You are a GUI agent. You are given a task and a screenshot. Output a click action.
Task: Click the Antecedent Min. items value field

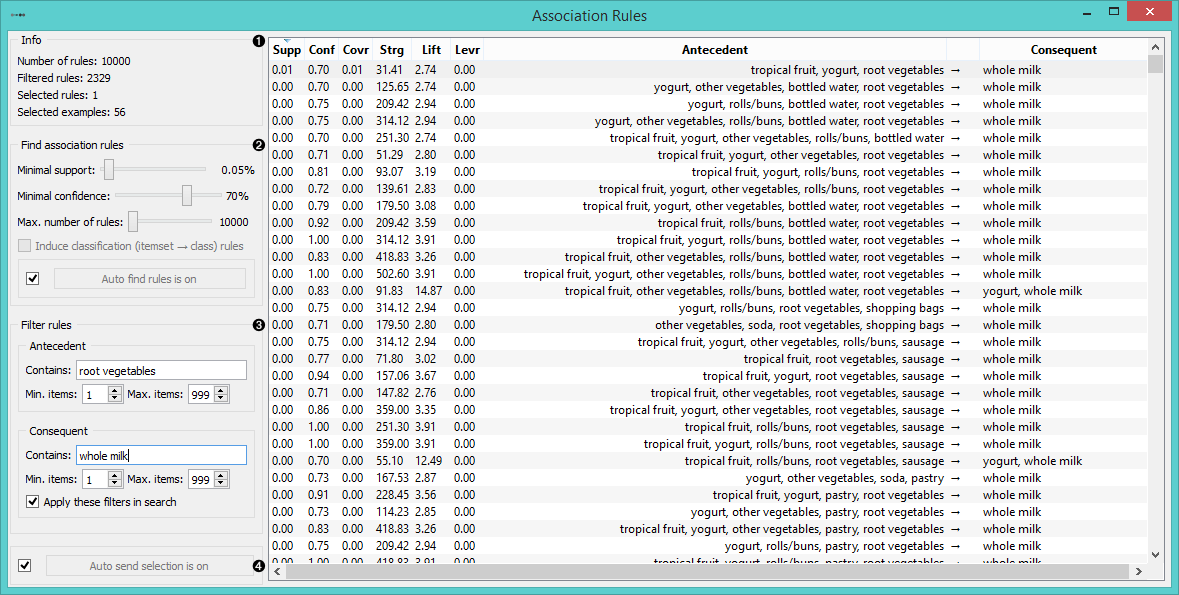[x=95, y=394]
